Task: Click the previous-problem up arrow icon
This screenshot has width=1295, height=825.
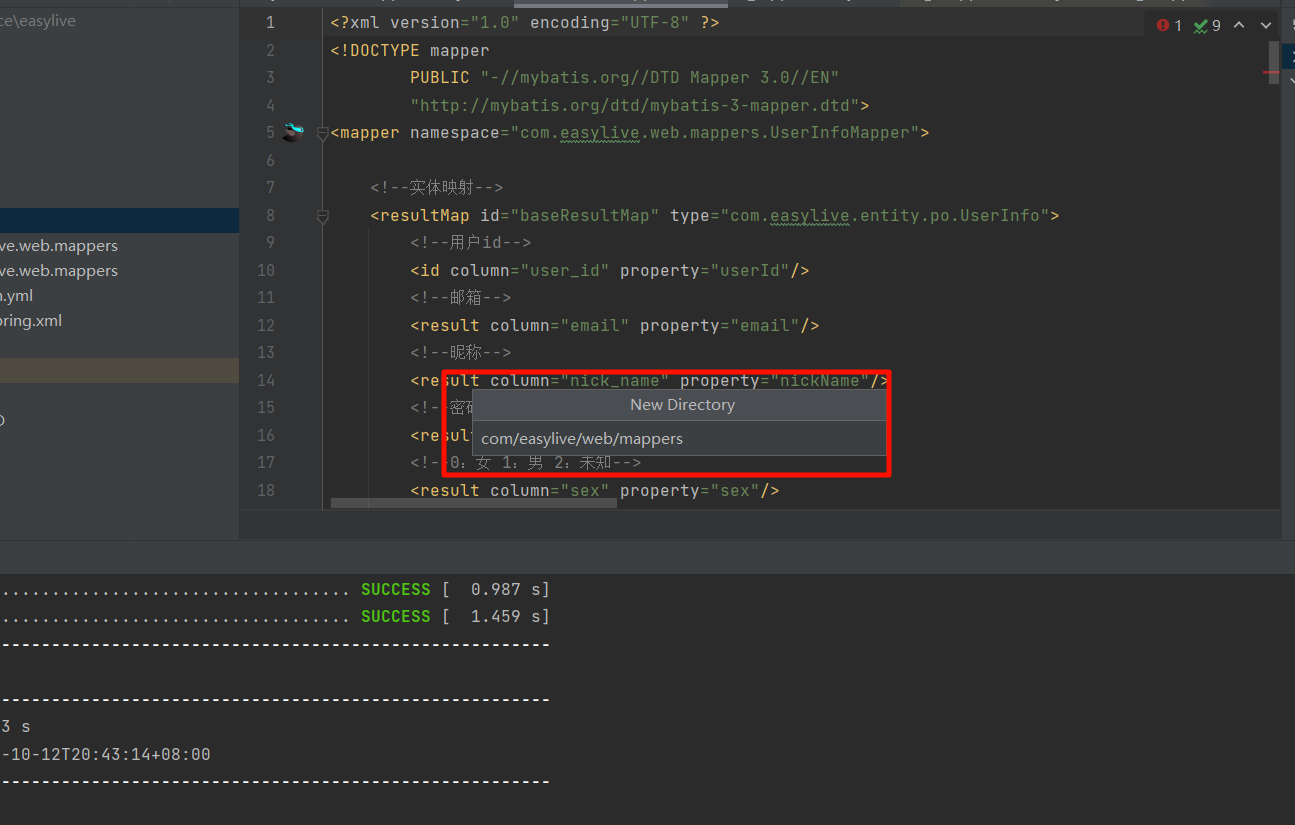Action: 1238,25
